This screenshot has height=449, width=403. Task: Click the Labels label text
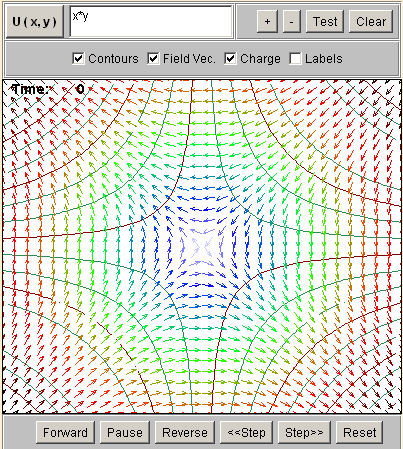click(x=324, y=59)
